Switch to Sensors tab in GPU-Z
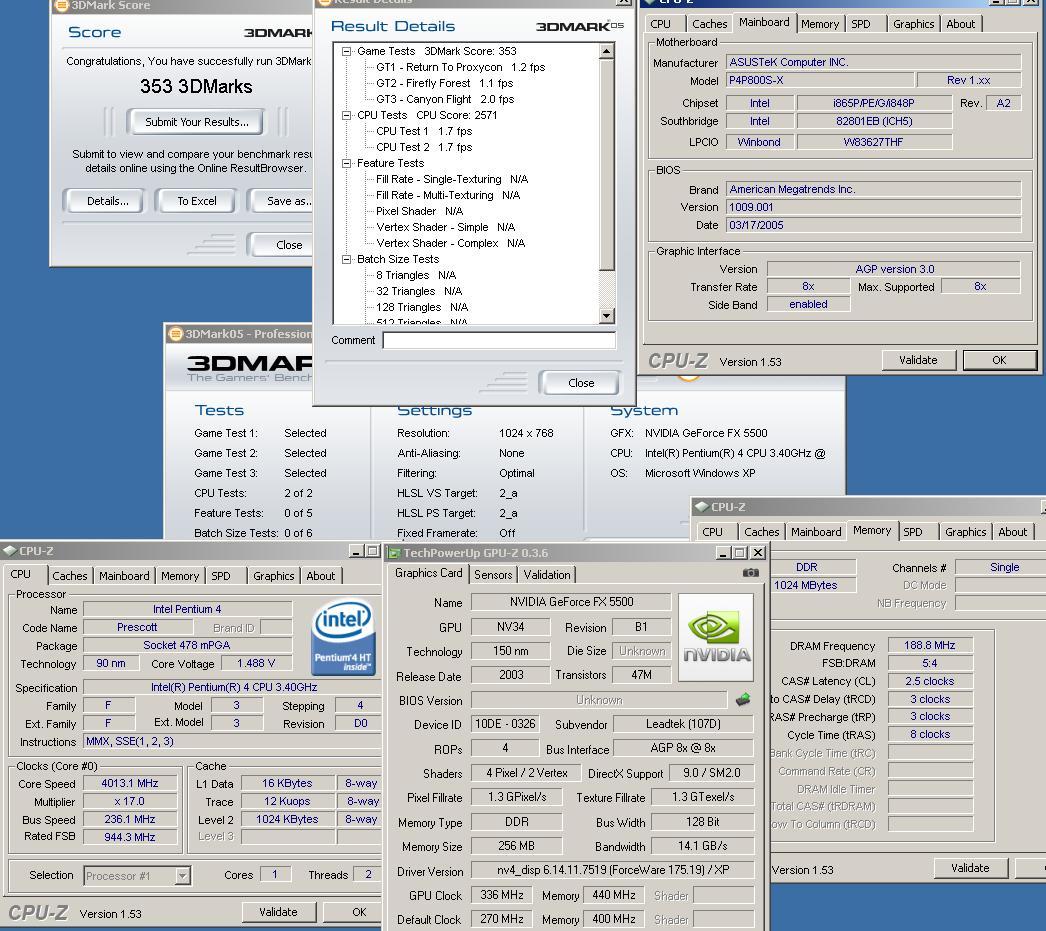The width and height of the screenshot is (1046, 931). point(493,575)
